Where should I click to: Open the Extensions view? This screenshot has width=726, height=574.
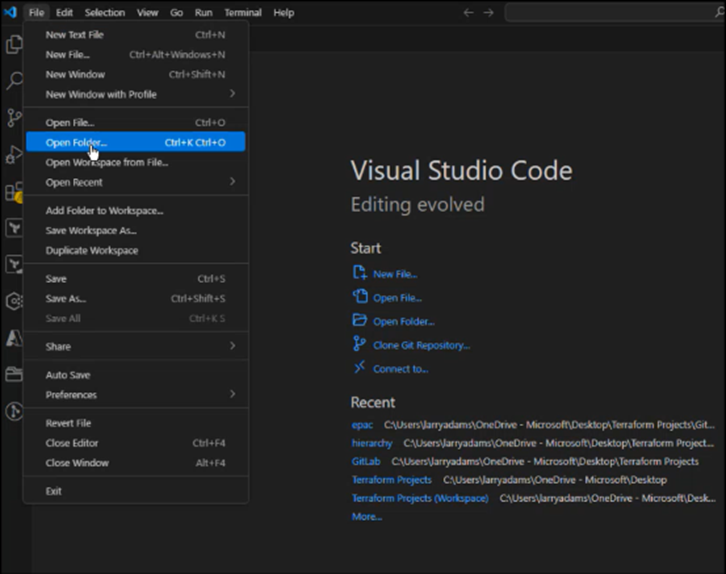coord(14,192)
